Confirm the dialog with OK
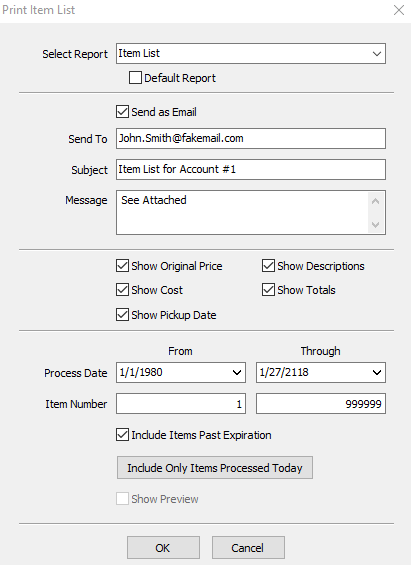Screen dimensions: 411x565 pos(163,548)
